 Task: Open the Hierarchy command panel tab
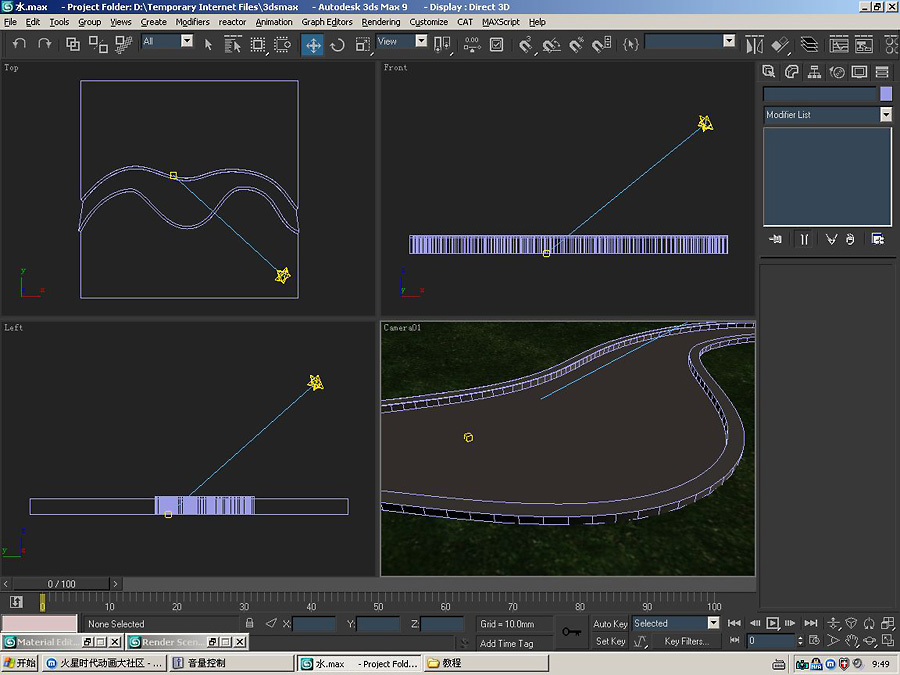tap(814, 72)
